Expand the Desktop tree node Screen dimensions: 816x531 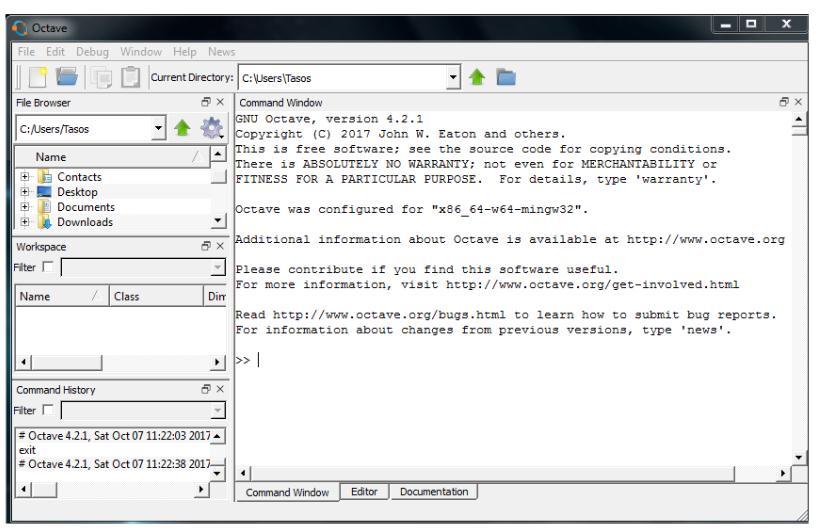(x=24, y=192)
